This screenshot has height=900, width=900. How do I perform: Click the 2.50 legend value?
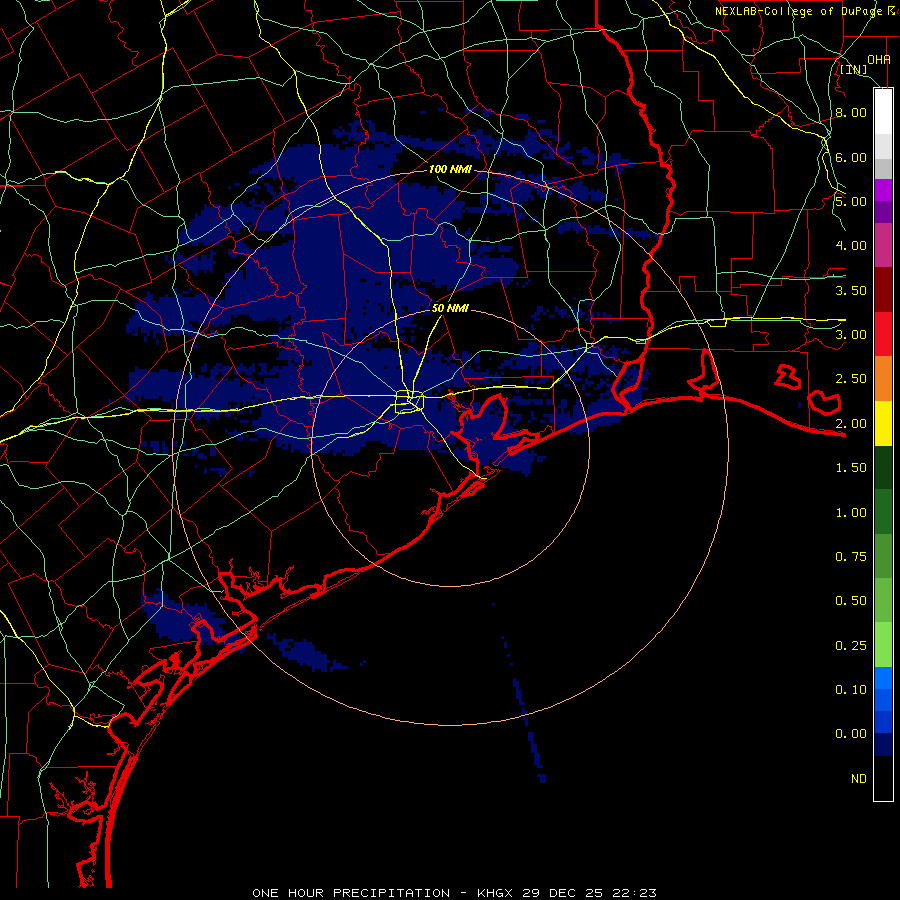coord(851,379)
